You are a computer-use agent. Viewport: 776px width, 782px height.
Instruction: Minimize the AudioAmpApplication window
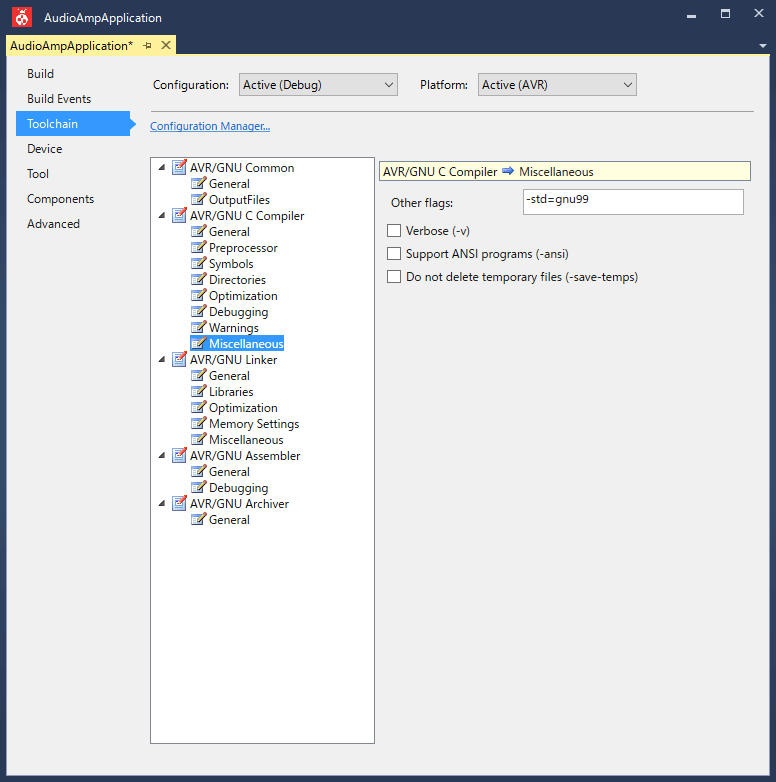[x=691, y=15]
